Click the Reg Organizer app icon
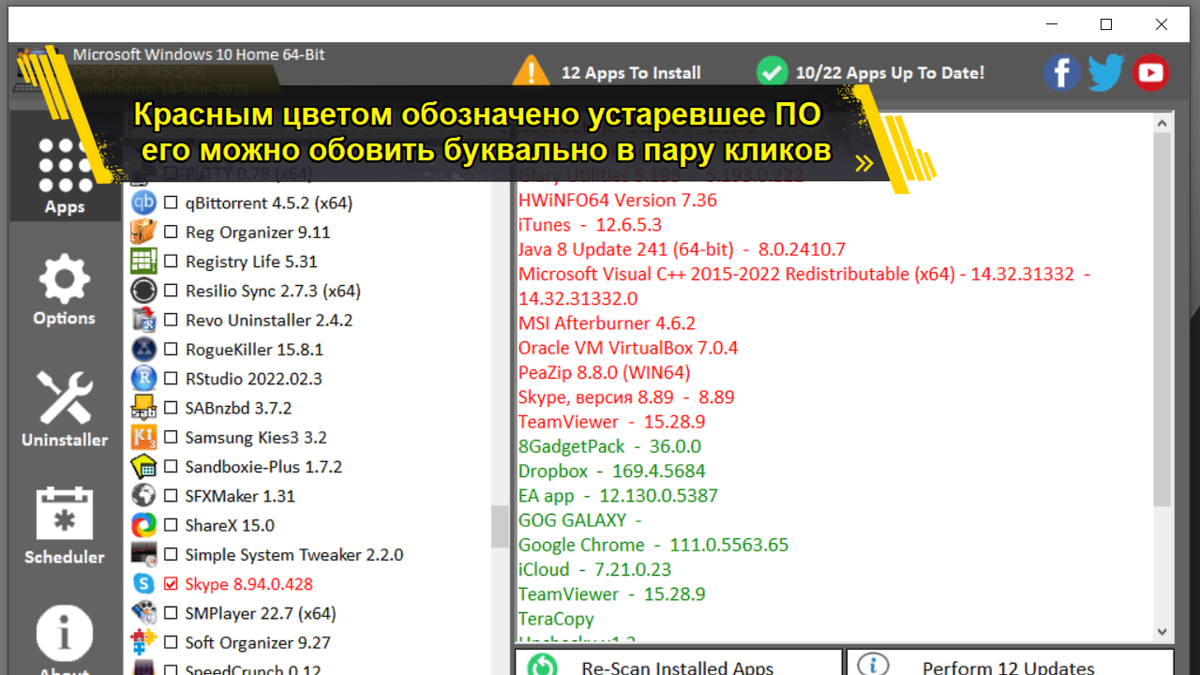 [x=144, y=232]
